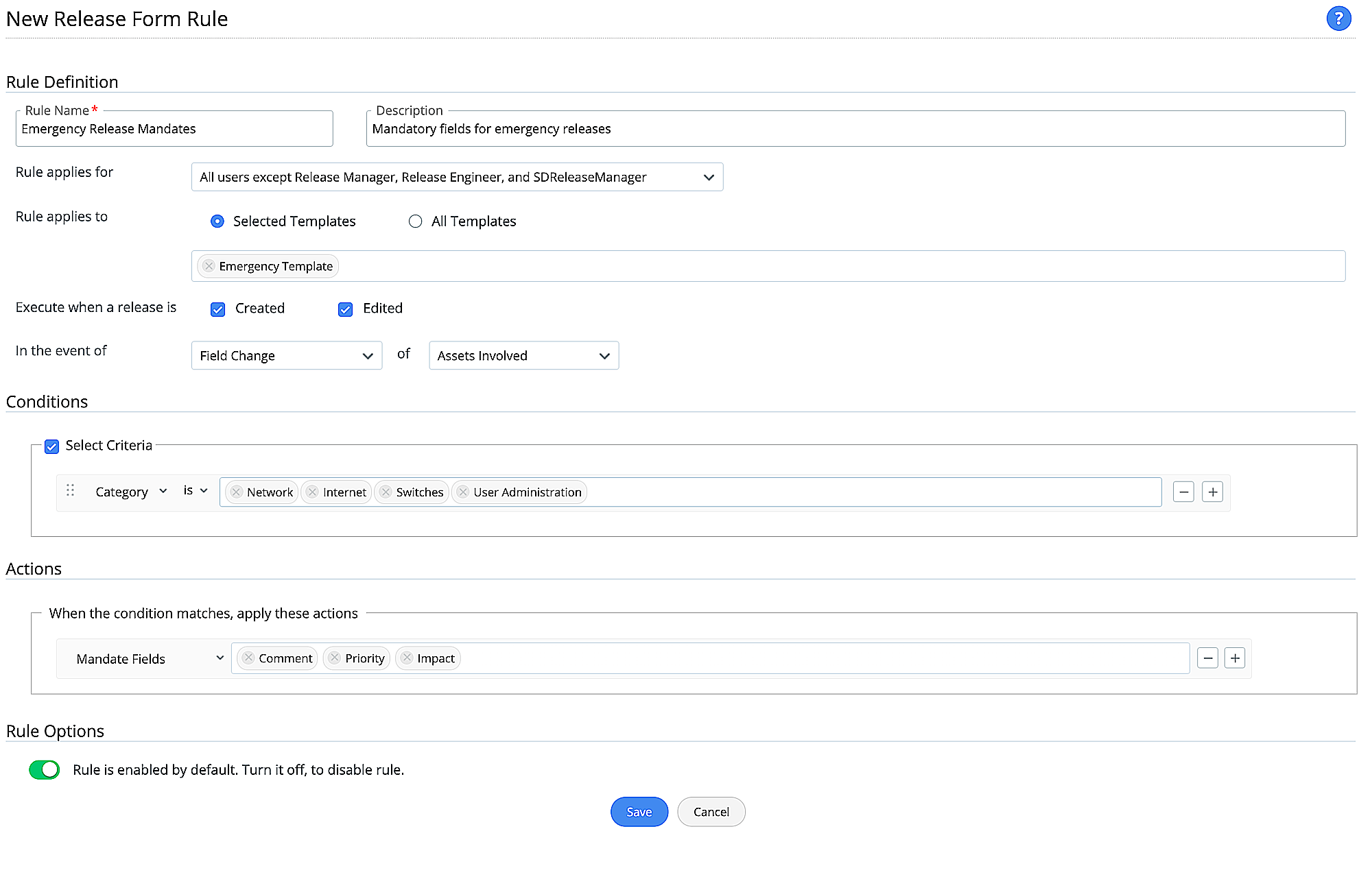Screen dimensions: 1372x877
Task: Add a new criteria row with plus
Action: point(1212,492)
